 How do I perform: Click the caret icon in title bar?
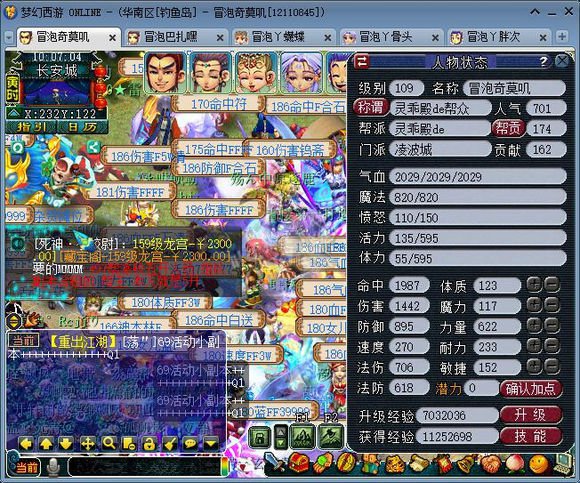535,12
